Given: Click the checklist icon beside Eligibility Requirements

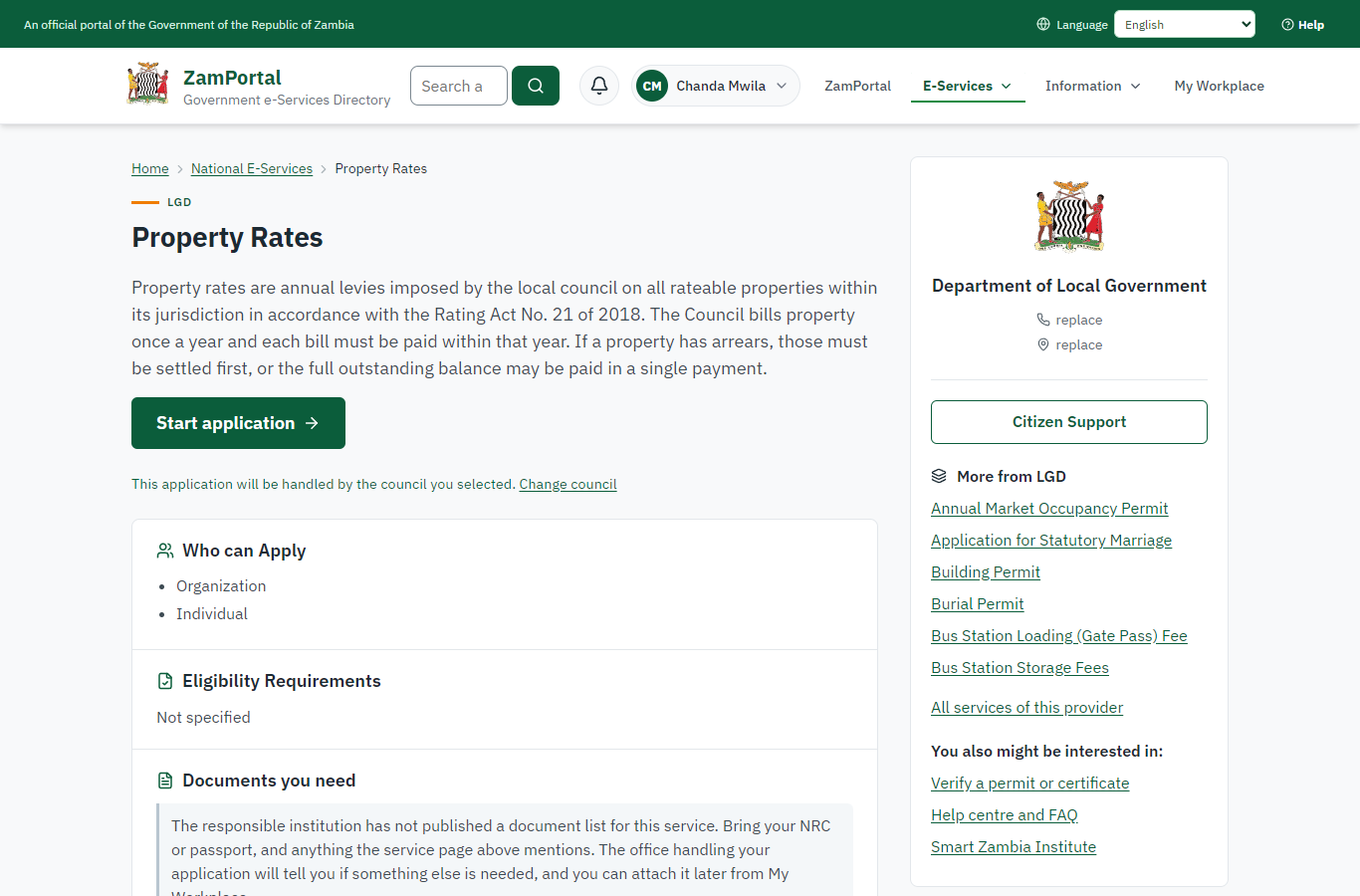Looking at the screenshot, I should pos(165,681).
